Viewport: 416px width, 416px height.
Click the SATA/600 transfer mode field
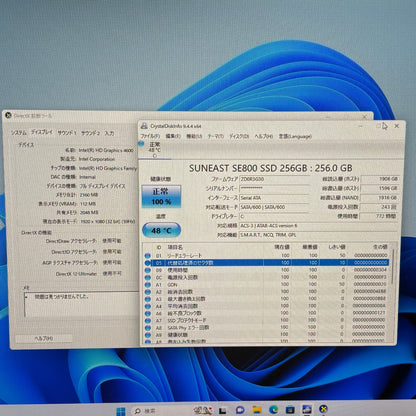[274, 207]
